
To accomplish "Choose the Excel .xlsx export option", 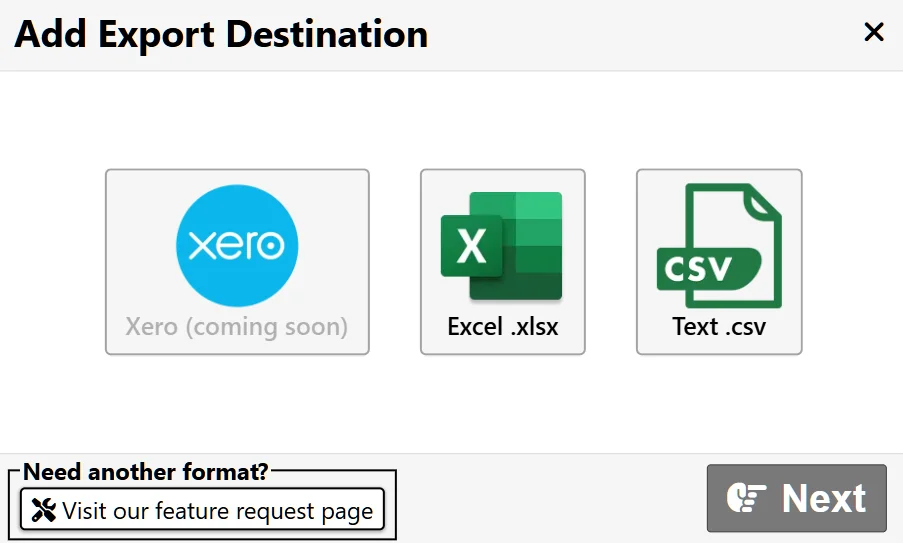I will click(x=503, y=262).
